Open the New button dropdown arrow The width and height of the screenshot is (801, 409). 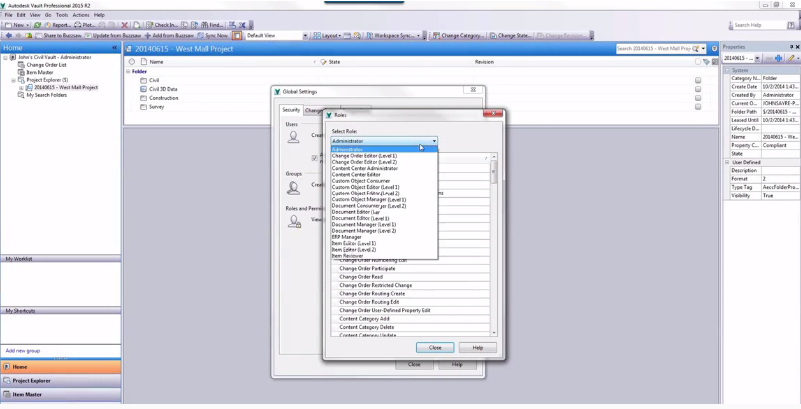27,25
